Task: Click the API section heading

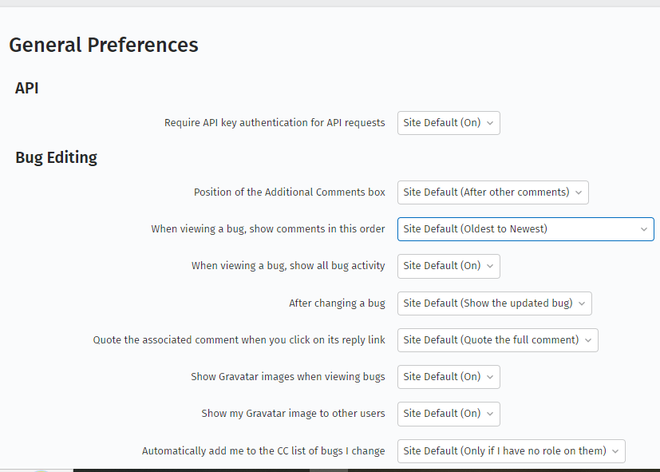Action: (x=27, y=89)
